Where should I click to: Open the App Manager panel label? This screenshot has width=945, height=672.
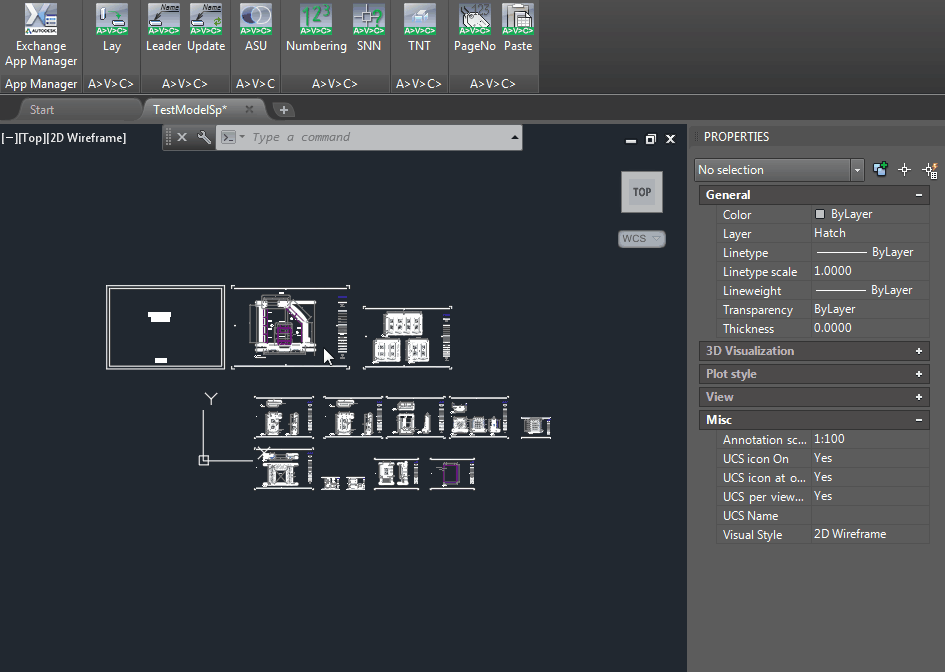pos(41,84)
